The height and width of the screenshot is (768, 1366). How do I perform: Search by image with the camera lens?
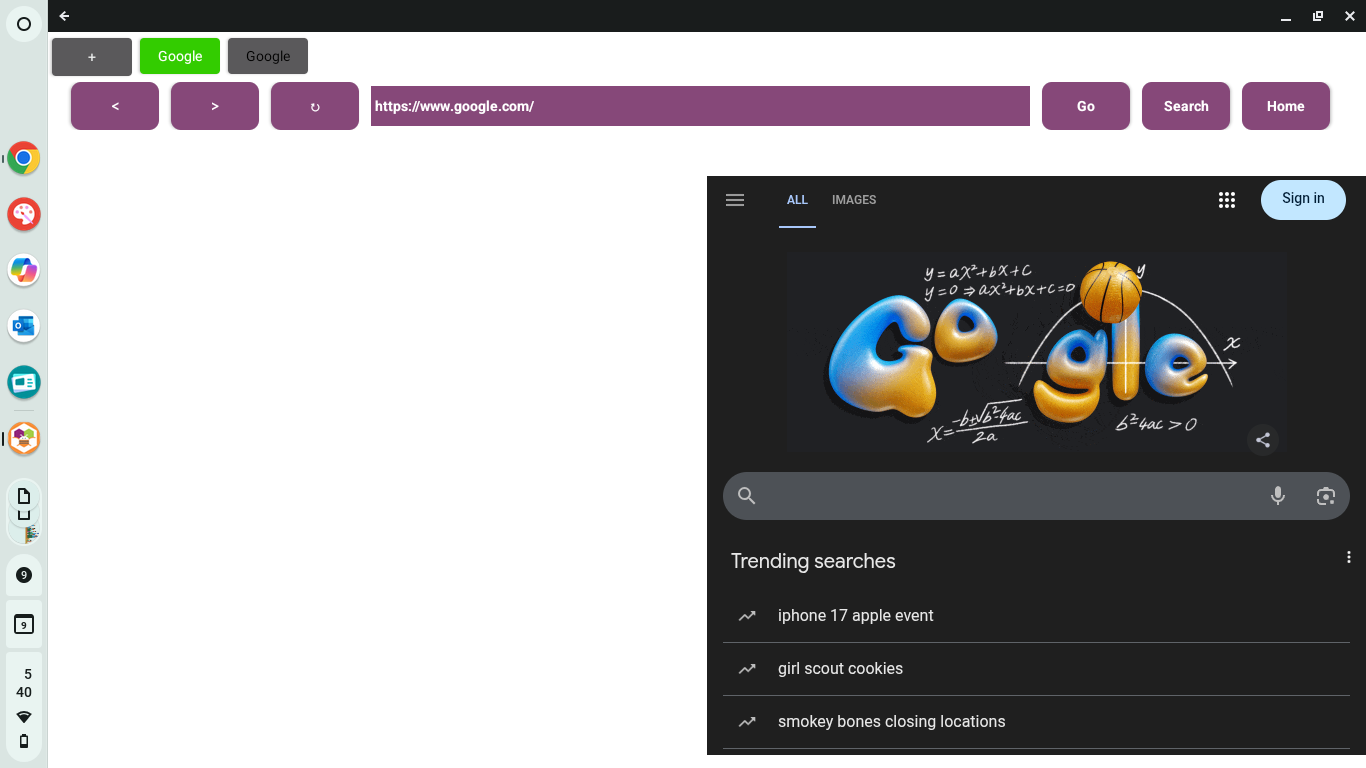pos(1326,496)
